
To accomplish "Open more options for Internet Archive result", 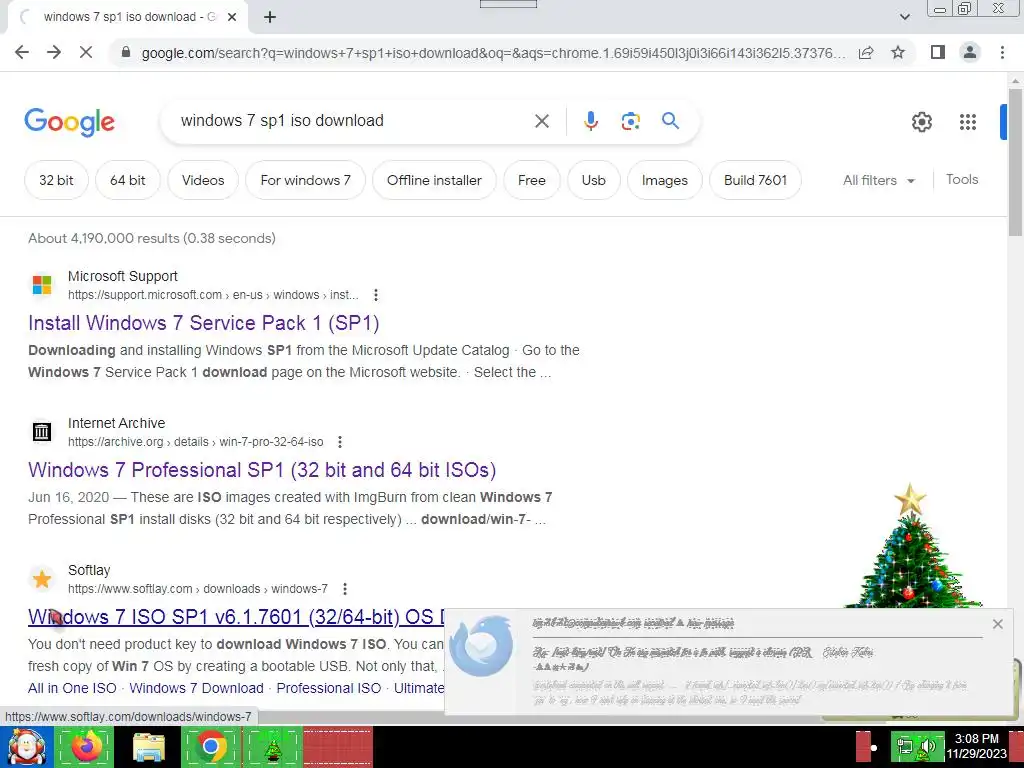I will [x=340, y=442].
